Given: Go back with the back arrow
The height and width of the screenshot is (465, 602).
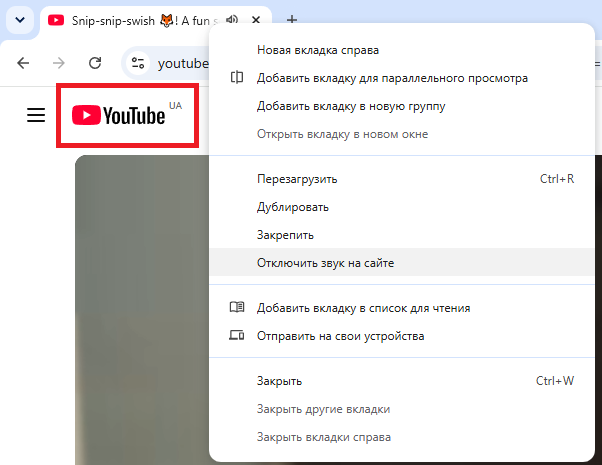Looking at the screenshot, I should 23,63.
